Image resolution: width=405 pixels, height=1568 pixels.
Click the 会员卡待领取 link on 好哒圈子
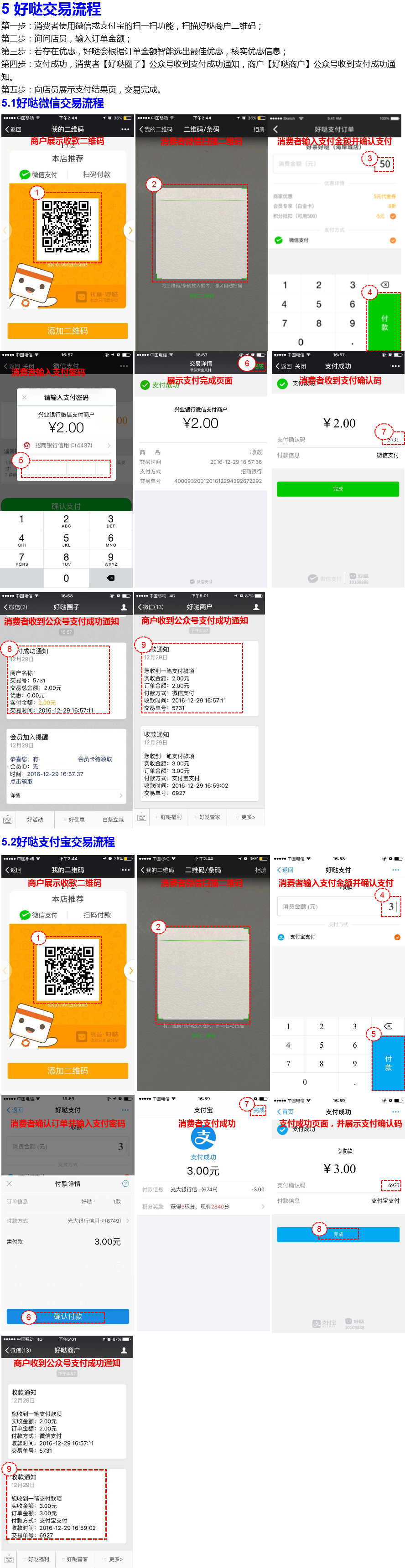tap(95, 759)
